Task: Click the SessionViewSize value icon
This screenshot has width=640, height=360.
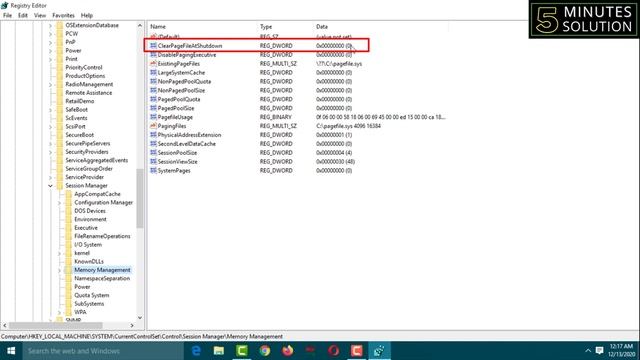Action: click(x=153, y=162)
